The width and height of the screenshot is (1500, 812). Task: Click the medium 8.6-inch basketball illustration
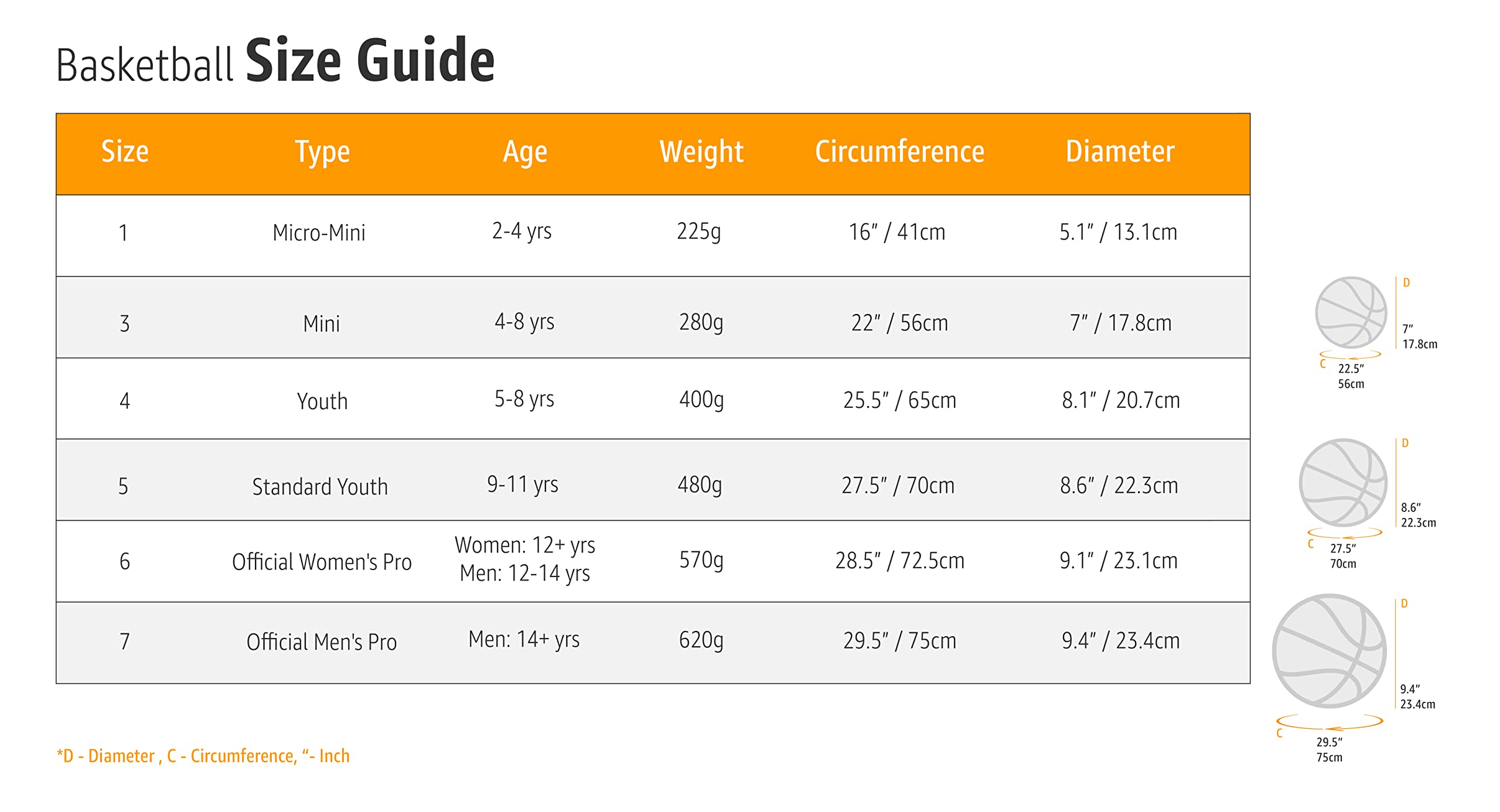click(1343, 483)
